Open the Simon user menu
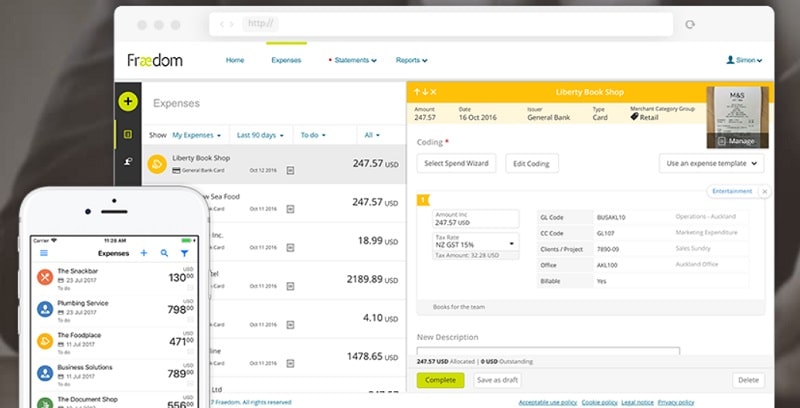 [744, 60]
